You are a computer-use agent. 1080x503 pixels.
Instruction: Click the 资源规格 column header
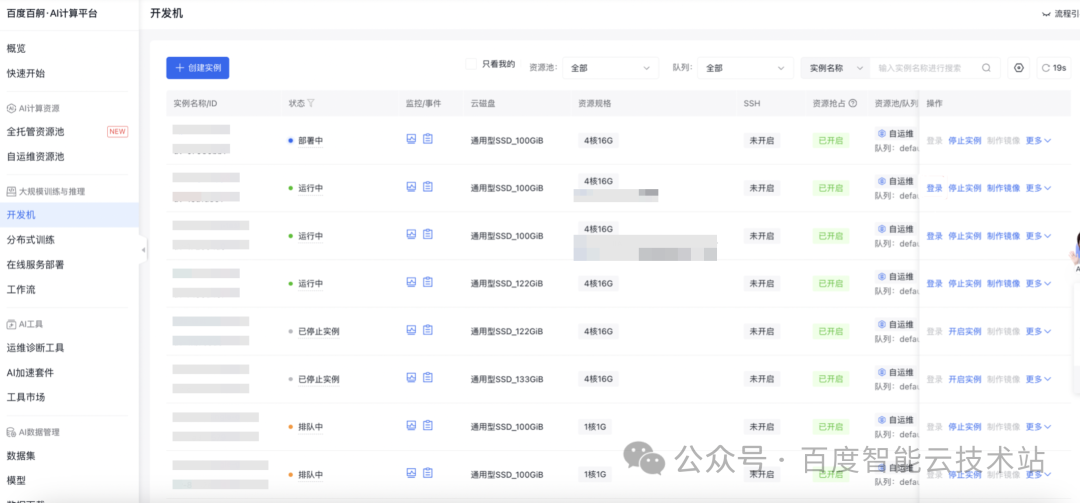[x=594, y=103]
